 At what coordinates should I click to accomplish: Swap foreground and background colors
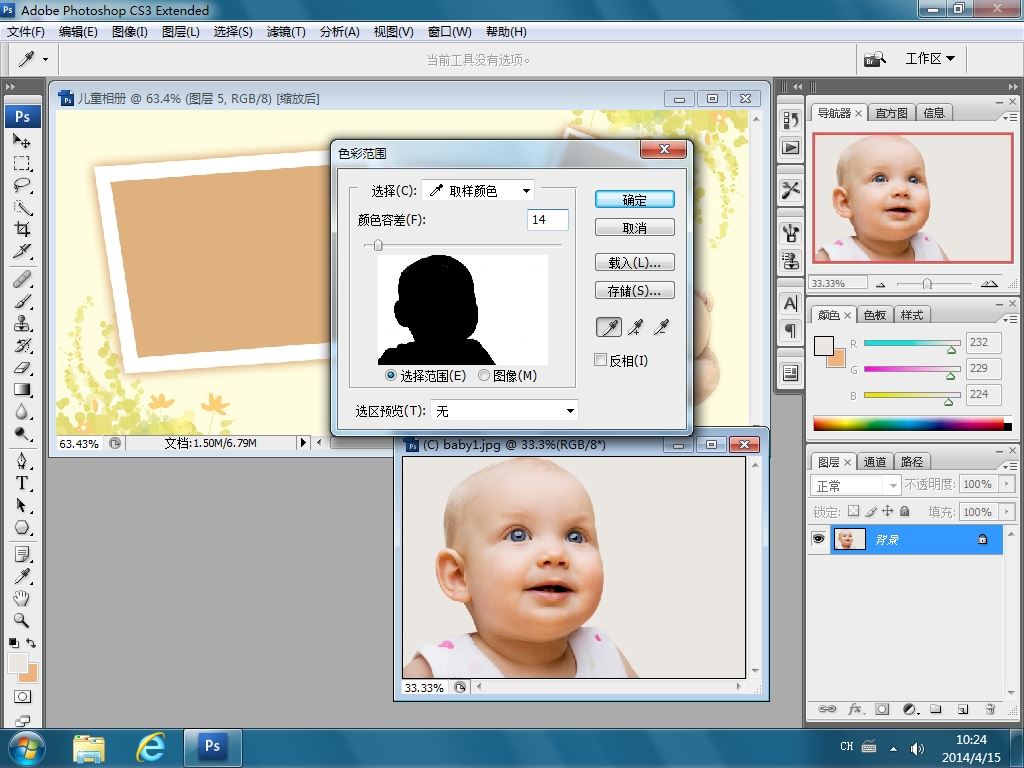(31, 643)
